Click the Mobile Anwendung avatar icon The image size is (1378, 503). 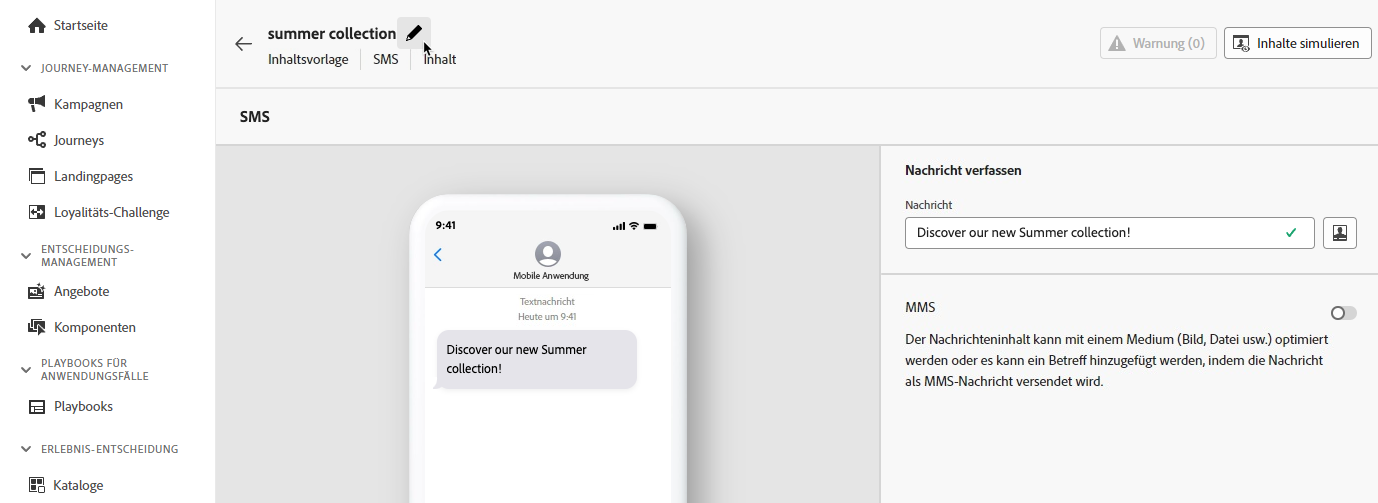pyautogui.click(x=548, y=254)
